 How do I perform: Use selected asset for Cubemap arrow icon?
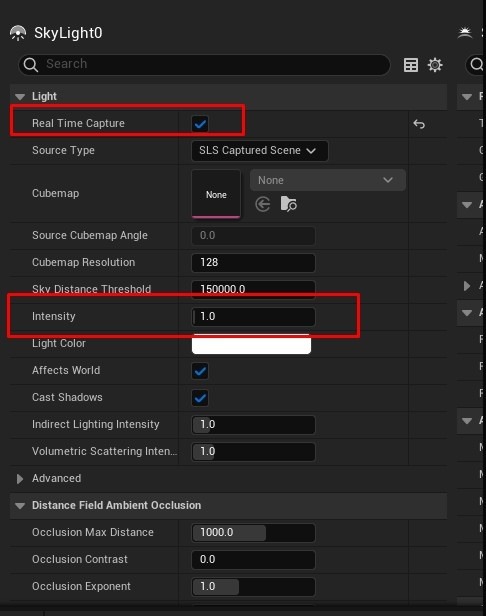263,204
